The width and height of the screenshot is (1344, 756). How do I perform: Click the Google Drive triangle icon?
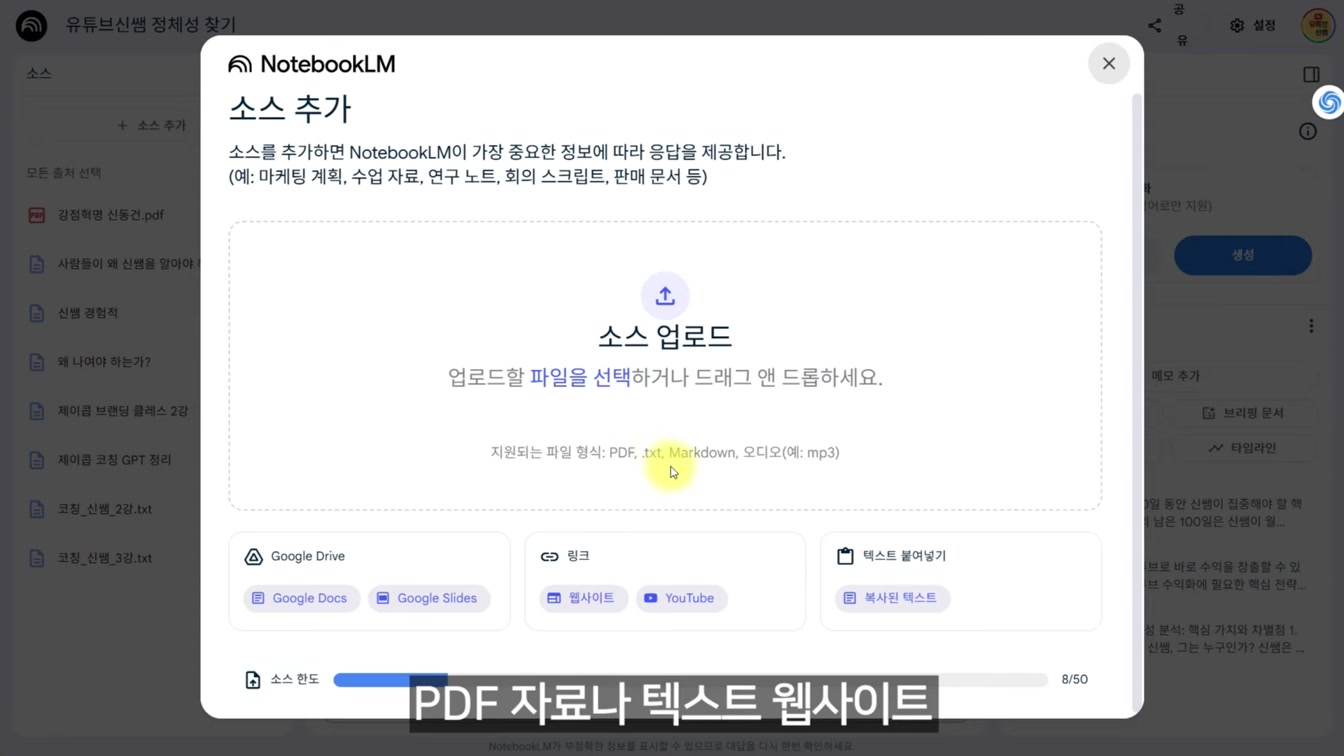[254, 556]
